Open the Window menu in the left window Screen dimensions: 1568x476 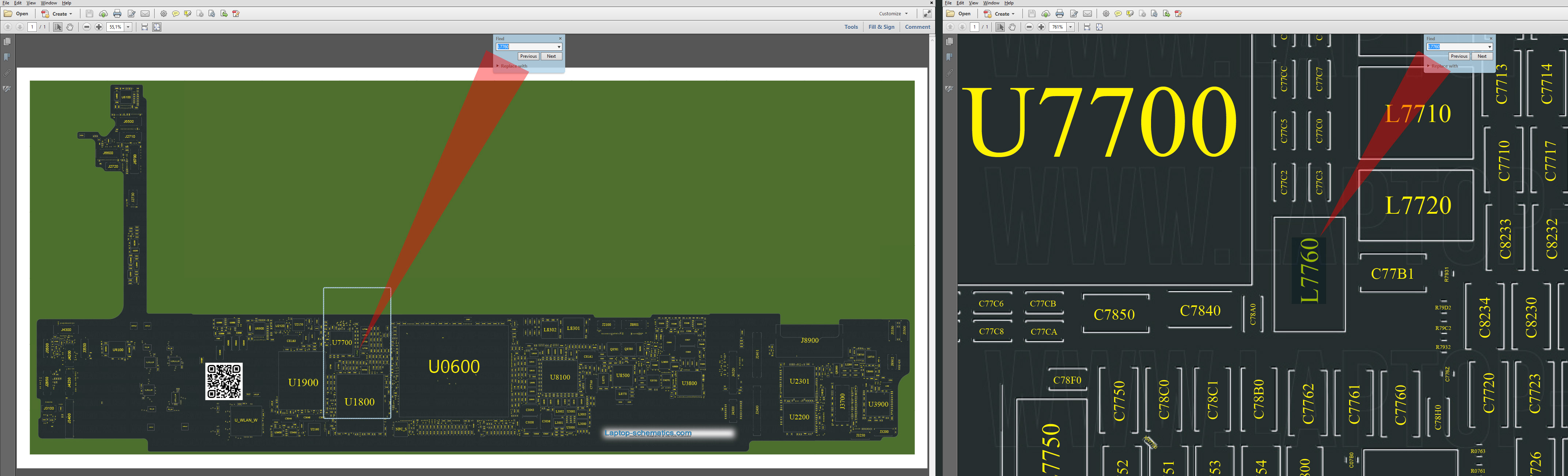[49, 3]
